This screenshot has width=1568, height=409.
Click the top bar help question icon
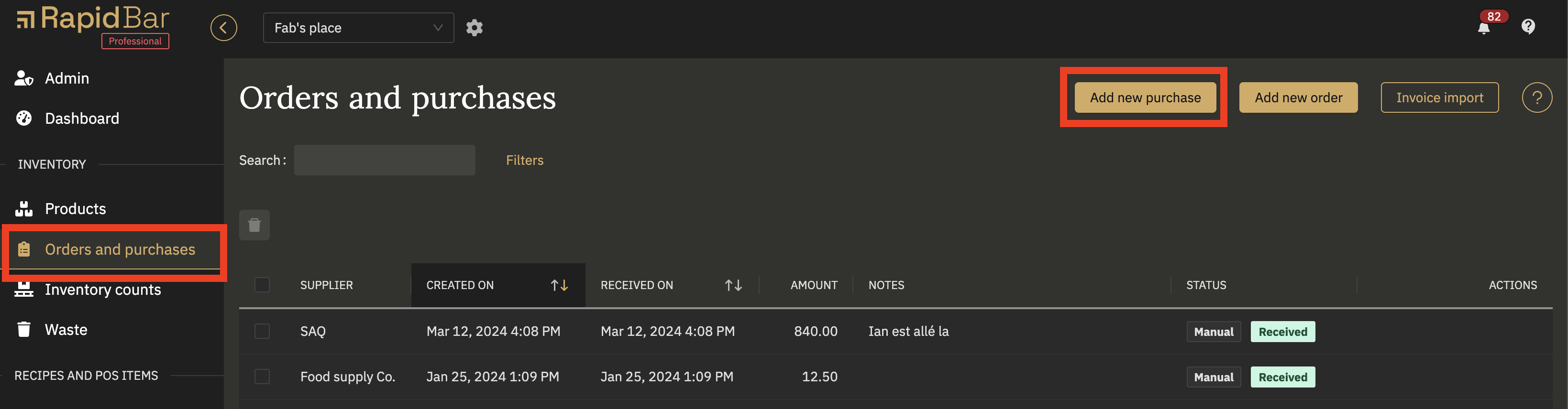coord(1528,27)
